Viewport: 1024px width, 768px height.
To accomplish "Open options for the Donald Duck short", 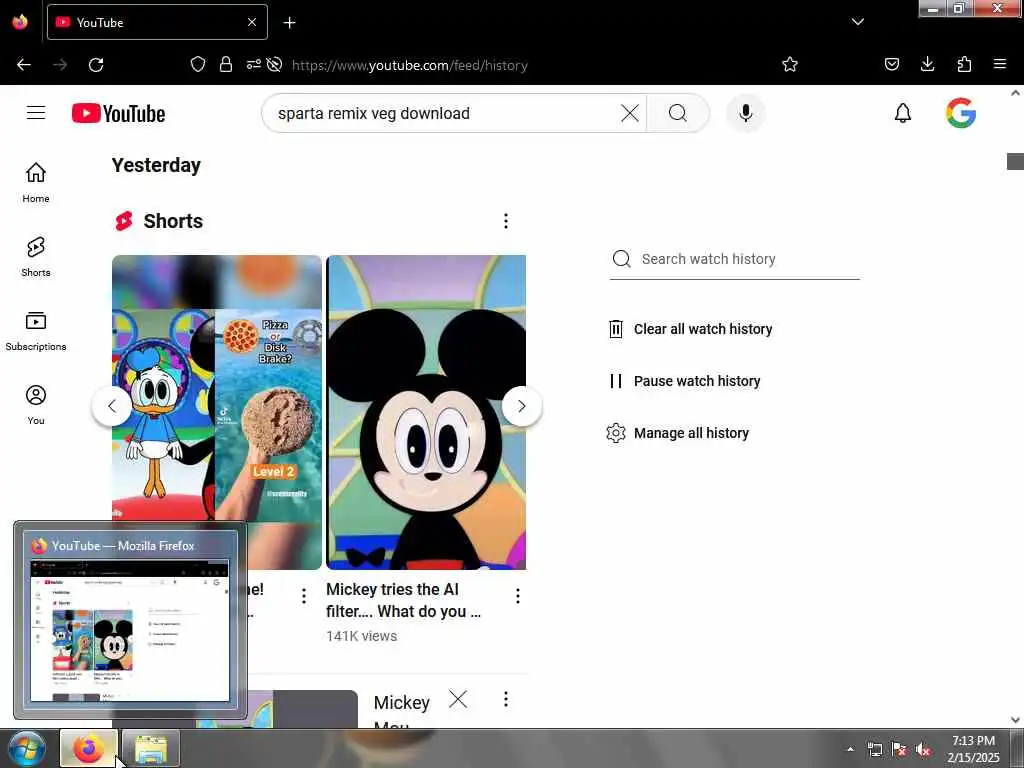I will point(304,596).
